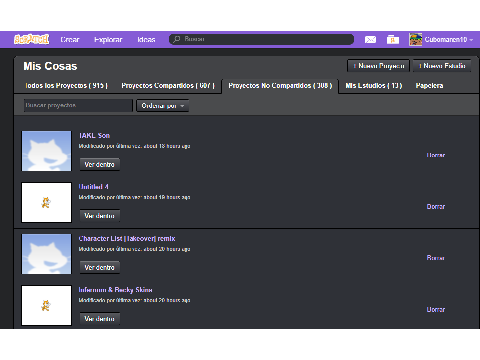Click the Scratch logo
This screenshot has height=360, width=480.
[x=32, y=39]
